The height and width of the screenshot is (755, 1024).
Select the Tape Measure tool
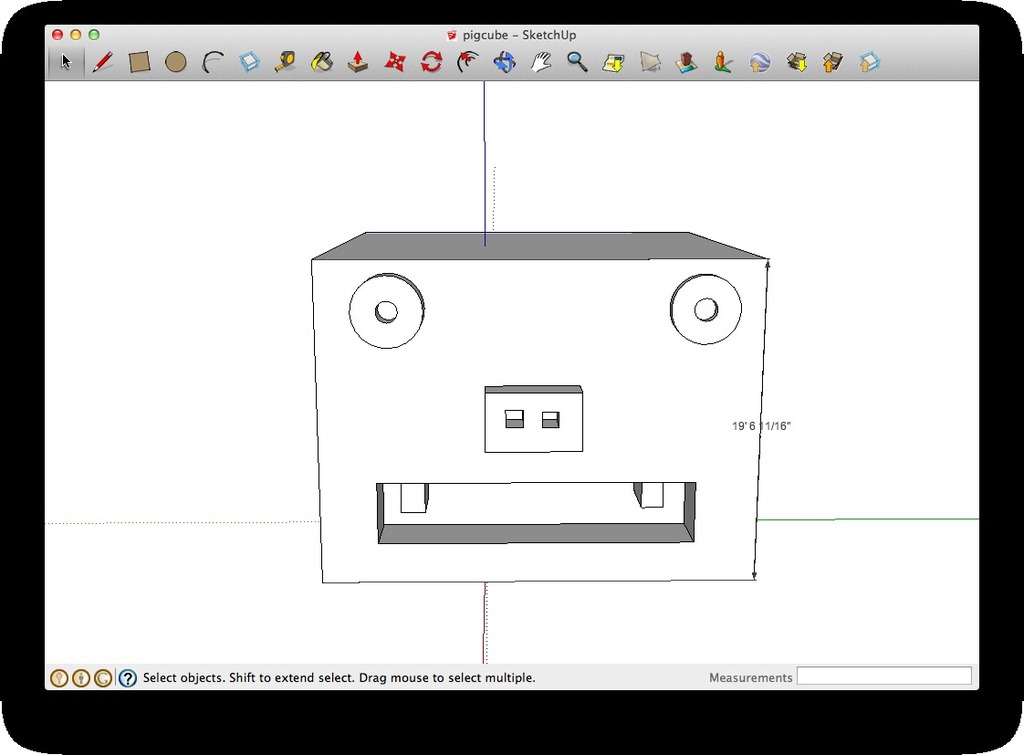[x=285, y=62]
